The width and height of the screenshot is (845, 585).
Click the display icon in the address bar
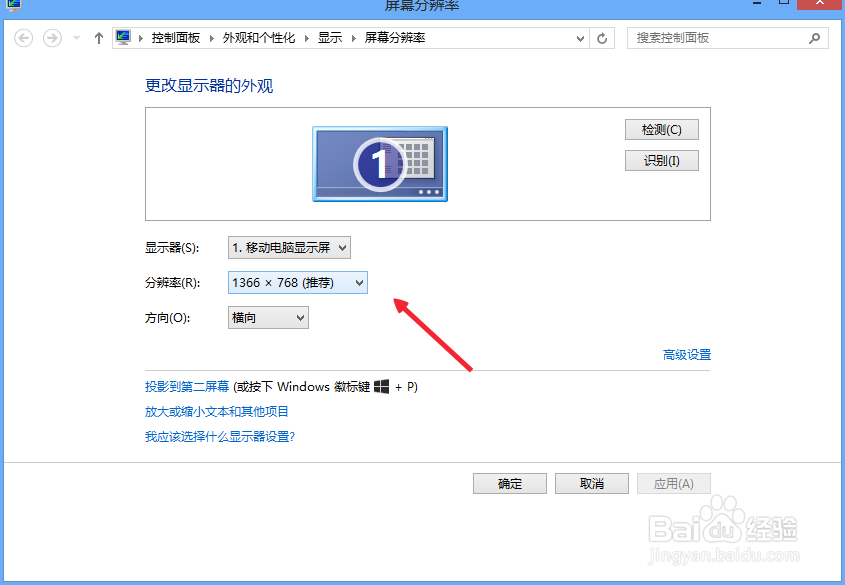(x=123, y=37)
